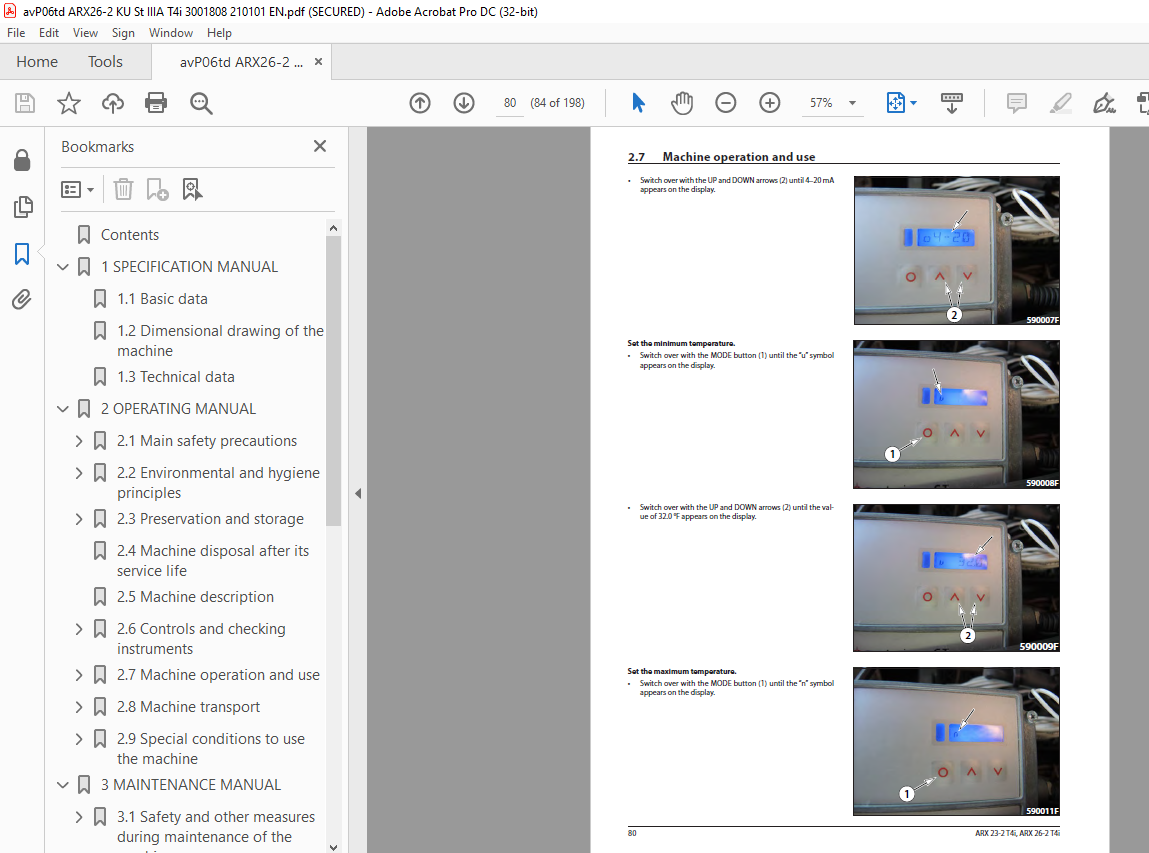Find current bookmark icon
1149x853 pixels.
point(192,190)
